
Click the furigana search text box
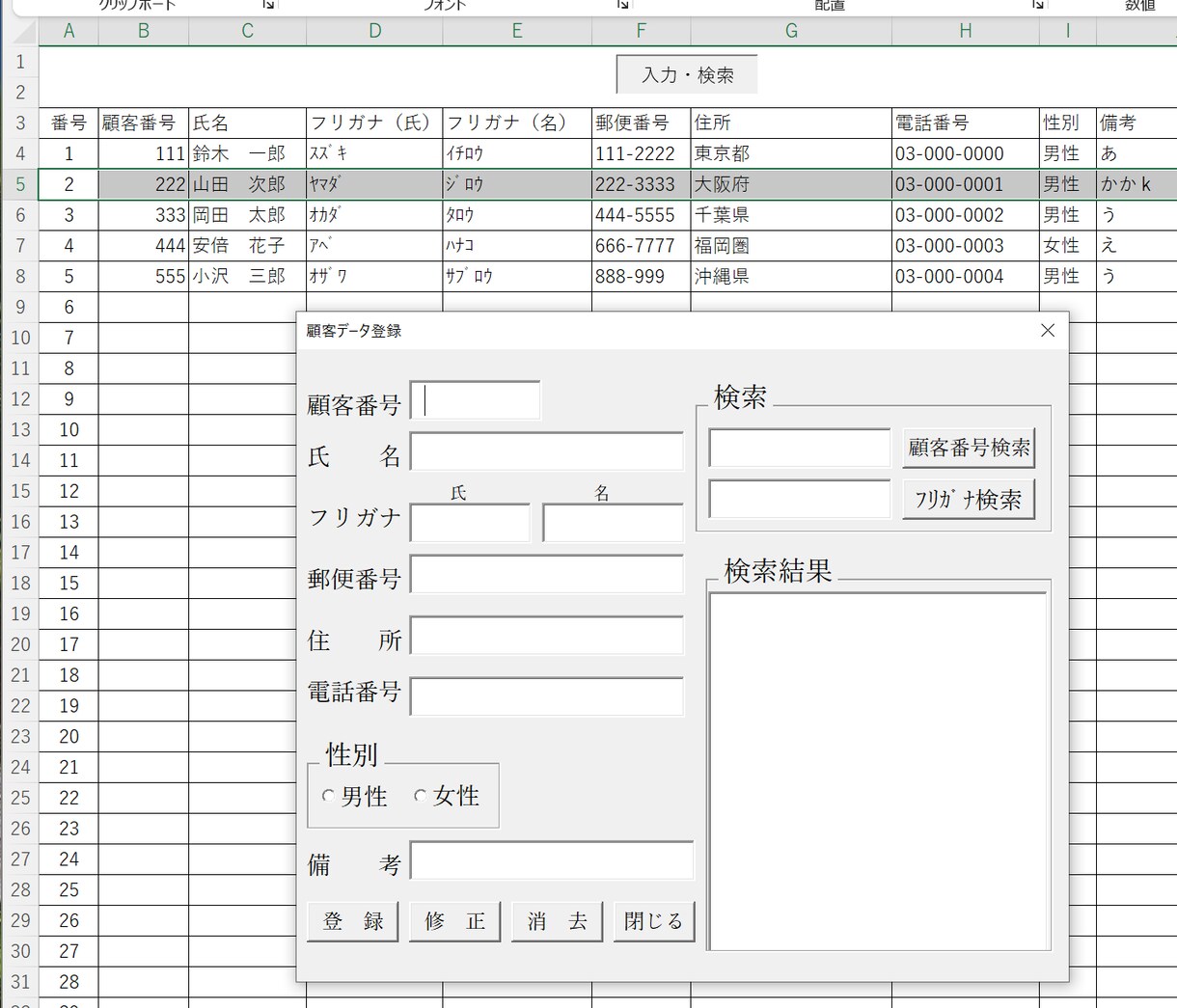pyautogui.click(x=799, y=500)
